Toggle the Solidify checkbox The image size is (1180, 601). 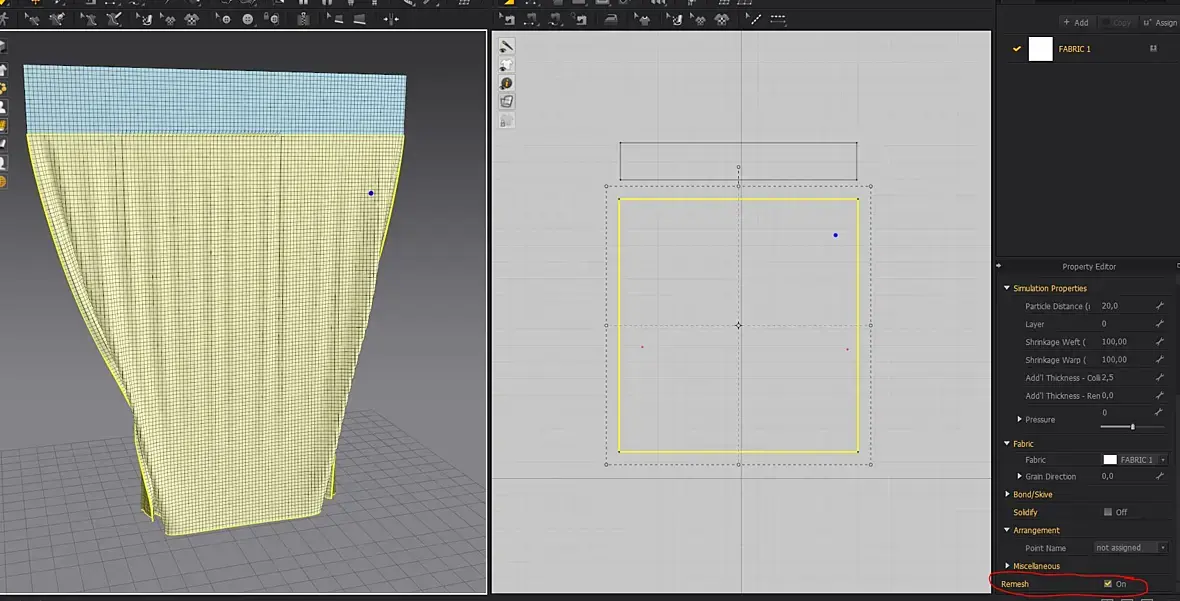click(1108, 512)
